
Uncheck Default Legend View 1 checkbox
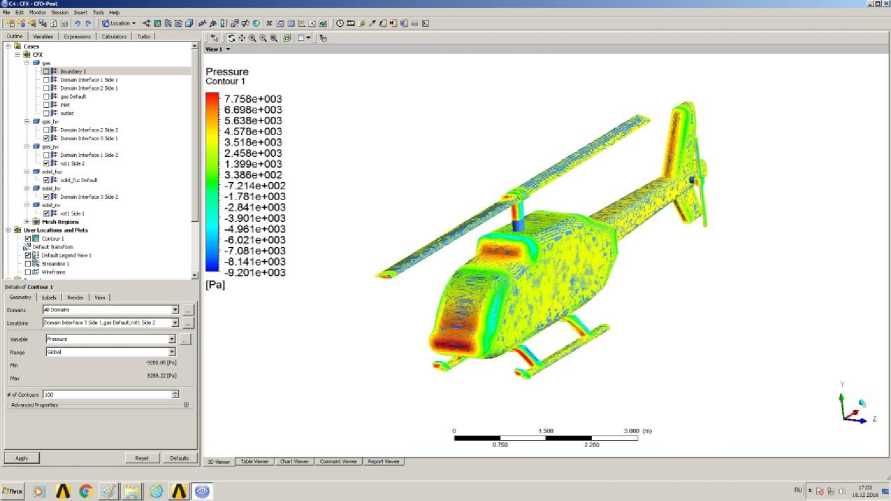pos(28,256)
